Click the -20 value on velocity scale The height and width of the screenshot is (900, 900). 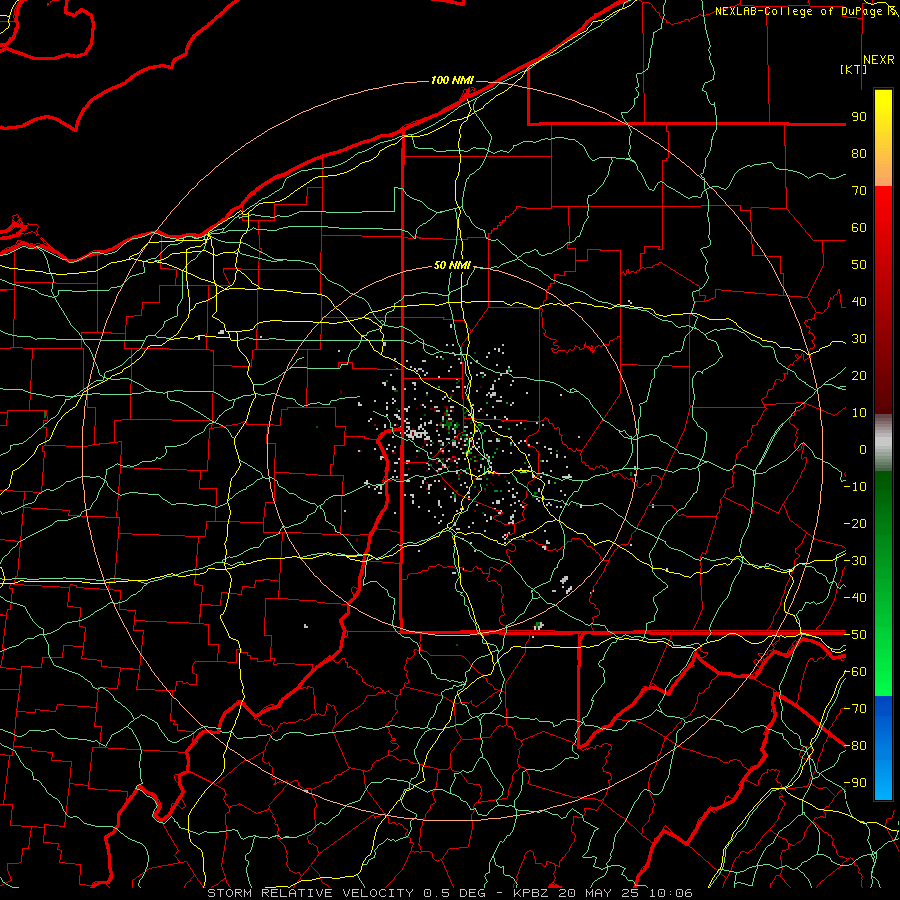click(855, 523)
